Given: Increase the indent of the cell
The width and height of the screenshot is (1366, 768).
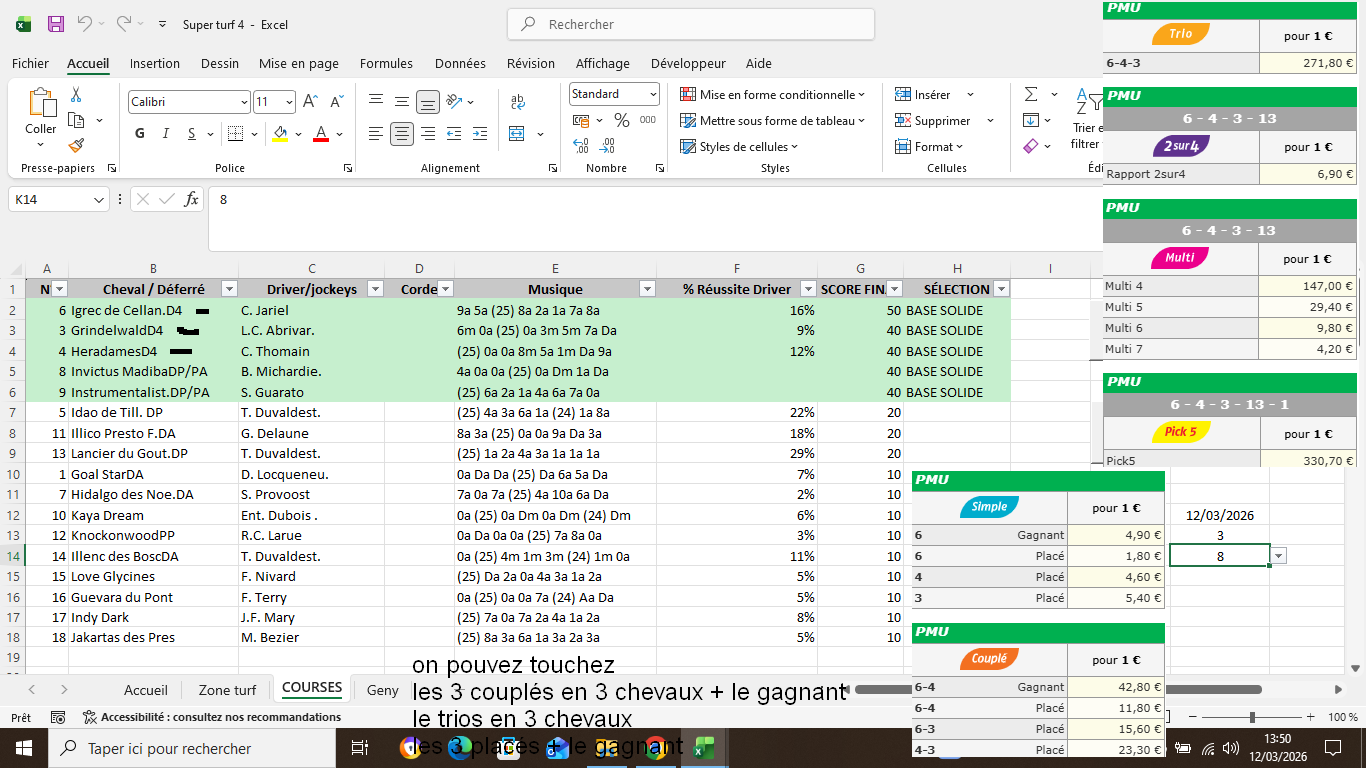Looking at the screenshot, I should click(x=481, y=134).
